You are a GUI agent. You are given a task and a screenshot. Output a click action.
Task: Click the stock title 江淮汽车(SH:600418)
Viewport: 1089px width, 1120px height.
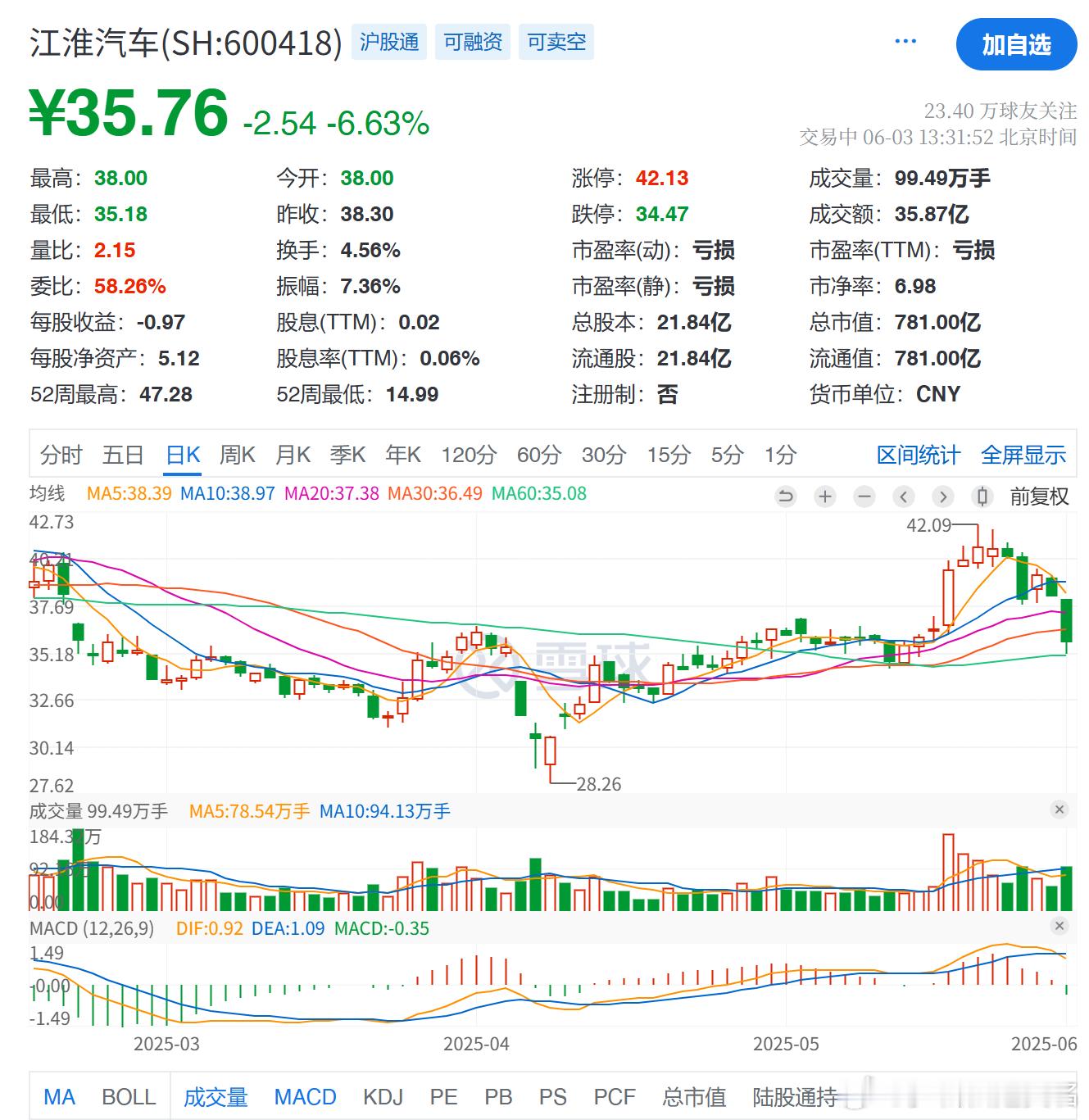pyautogui.click(x=186, y=43)
